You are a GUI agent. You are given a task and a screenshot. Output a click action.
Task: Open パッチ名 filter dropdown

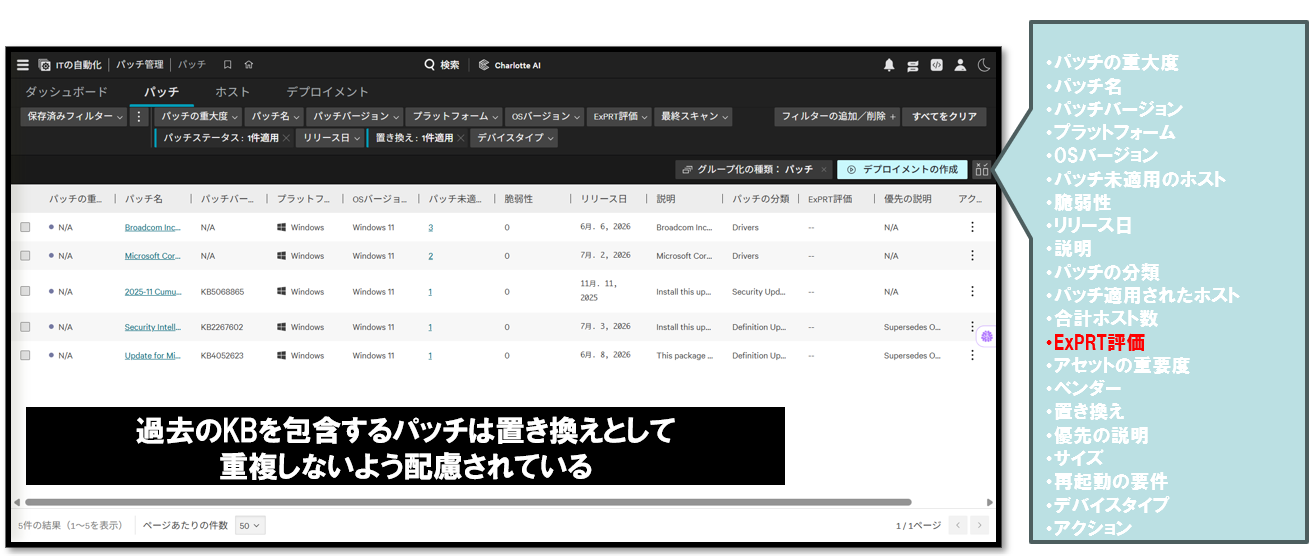tap(275, 117)
